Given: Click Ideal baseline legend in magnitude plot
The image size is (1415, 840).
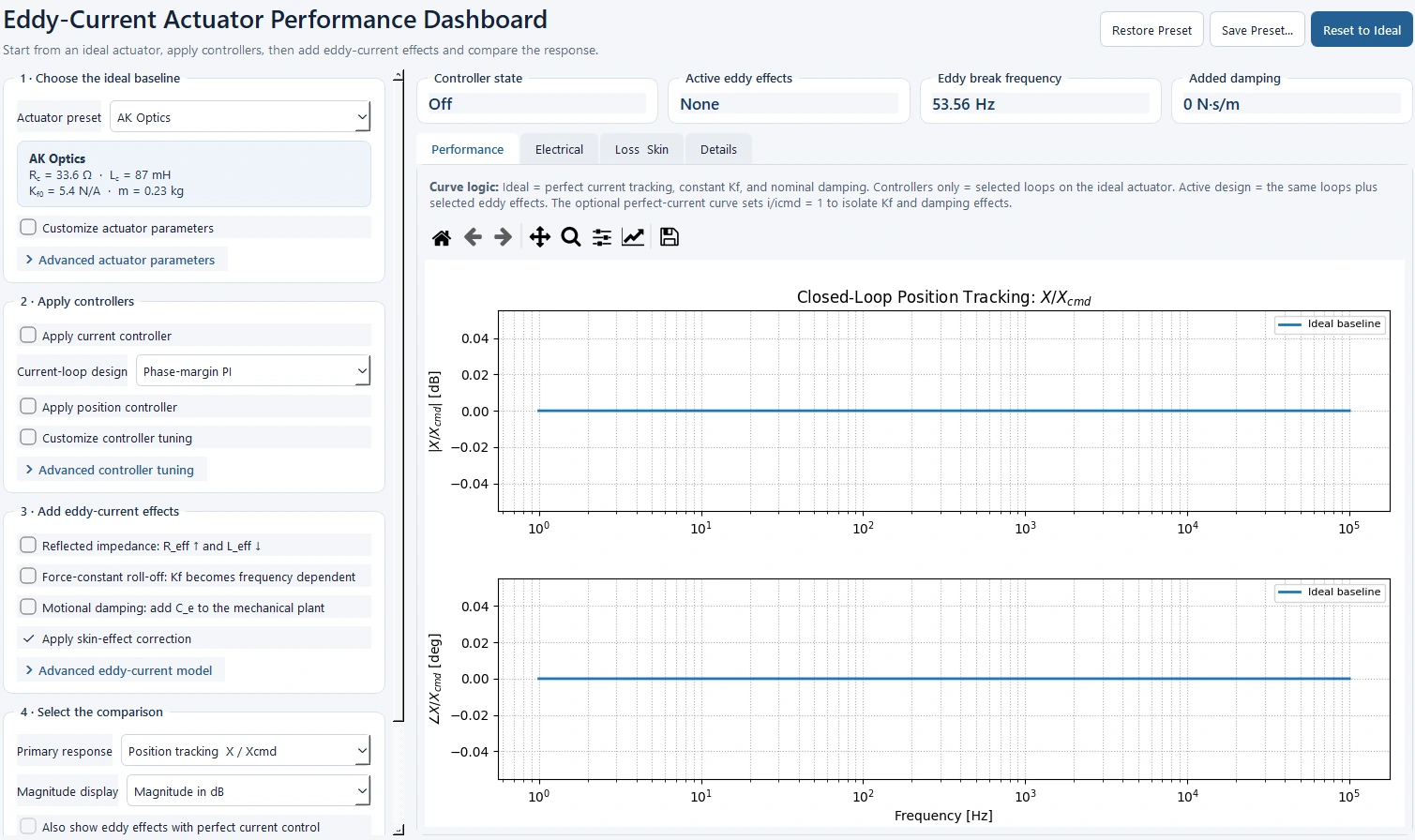Looking at the screenshot, I should point(1330,324).
